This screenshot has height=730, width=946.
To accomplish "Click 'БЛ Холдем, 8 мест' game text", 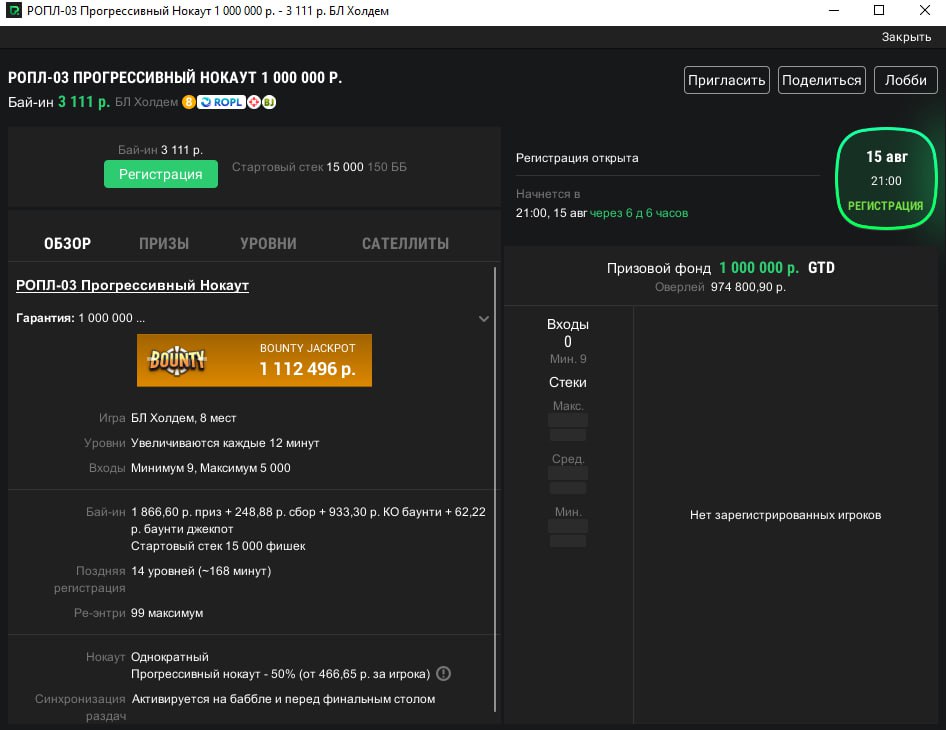I will 183,418.
